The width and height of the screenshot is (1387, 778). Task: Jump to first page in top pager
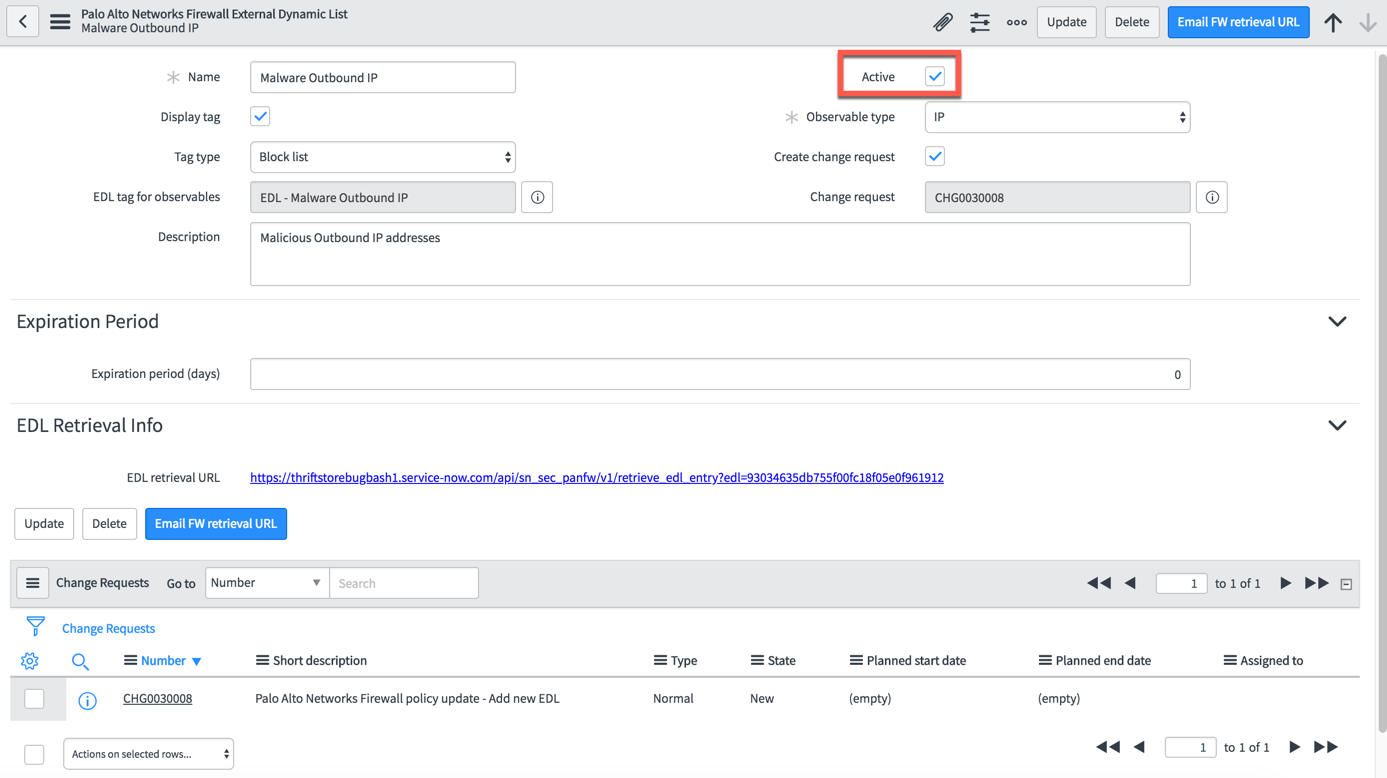(x=1099, y=583)
